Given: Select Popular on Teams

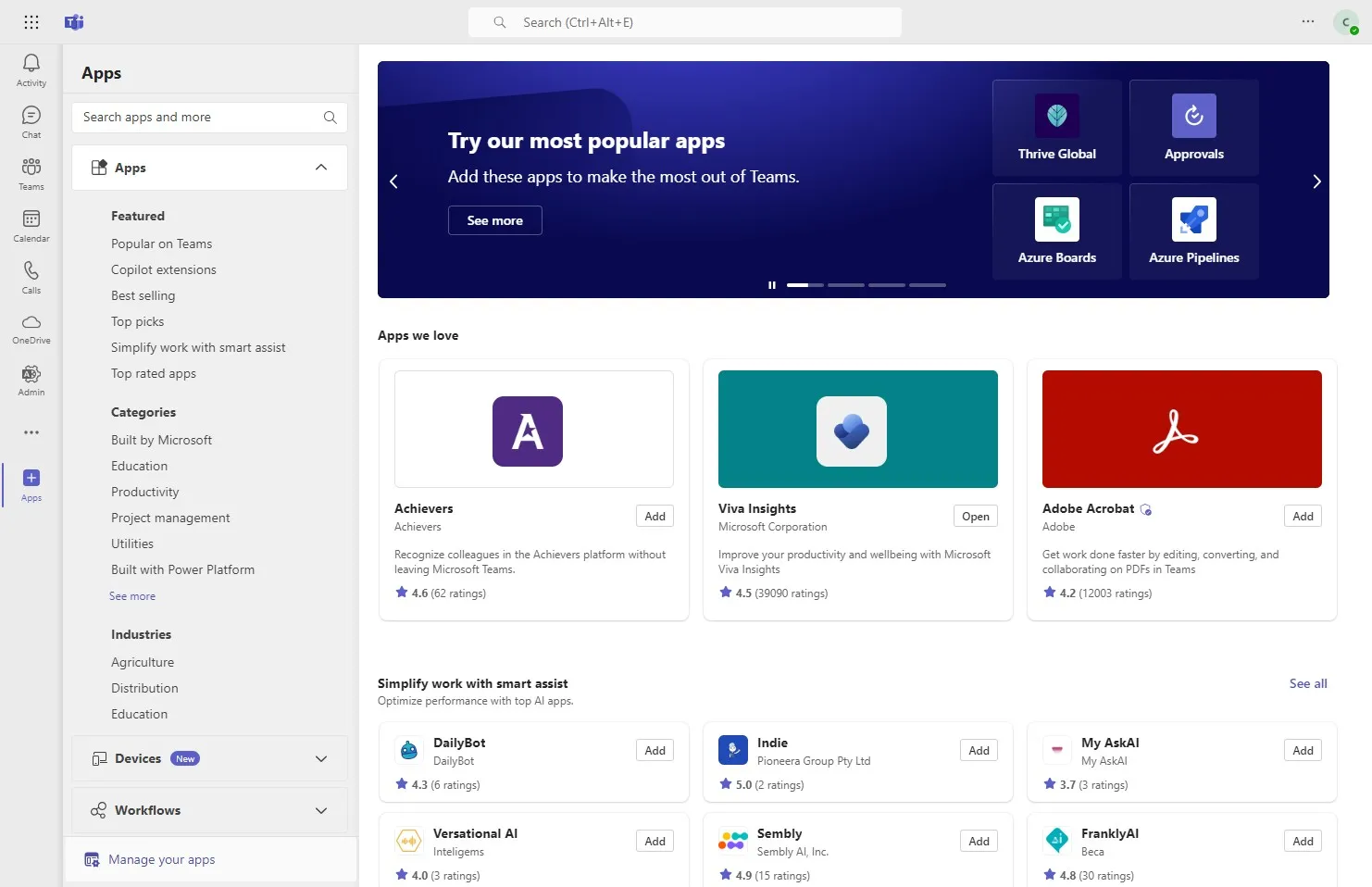Looking at the screenshot, I should pyautogui.click(x=162, y=244).
